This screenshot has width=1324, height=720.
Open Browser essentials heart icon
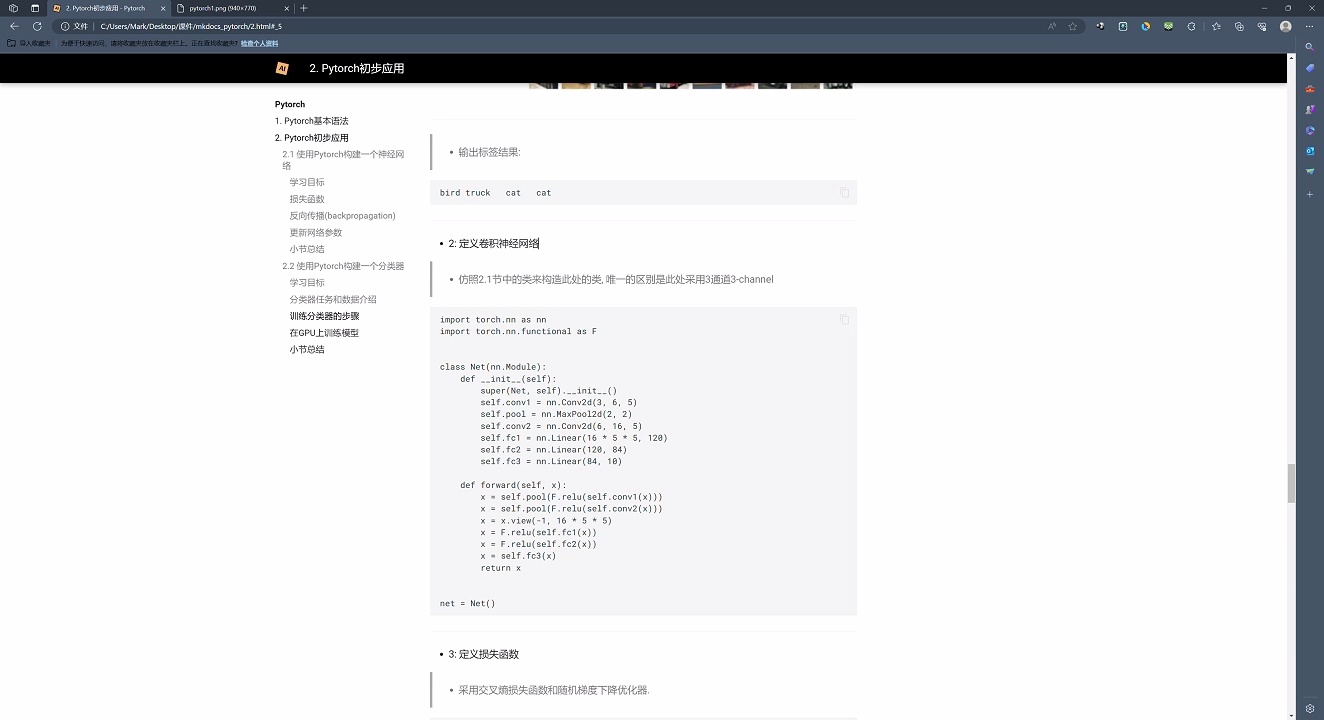(1262, 27)
